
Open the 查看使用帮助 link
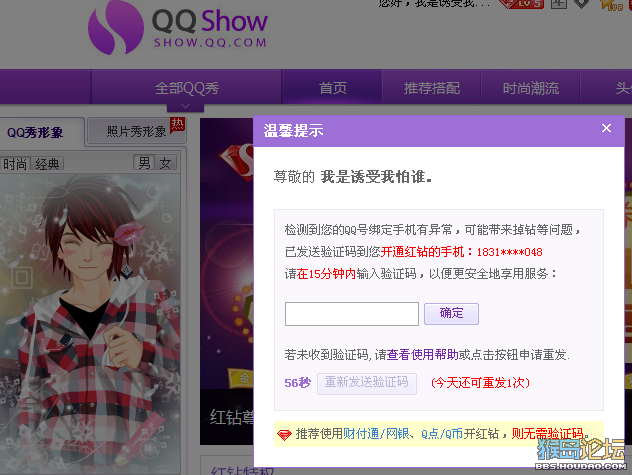coord(422,354)
